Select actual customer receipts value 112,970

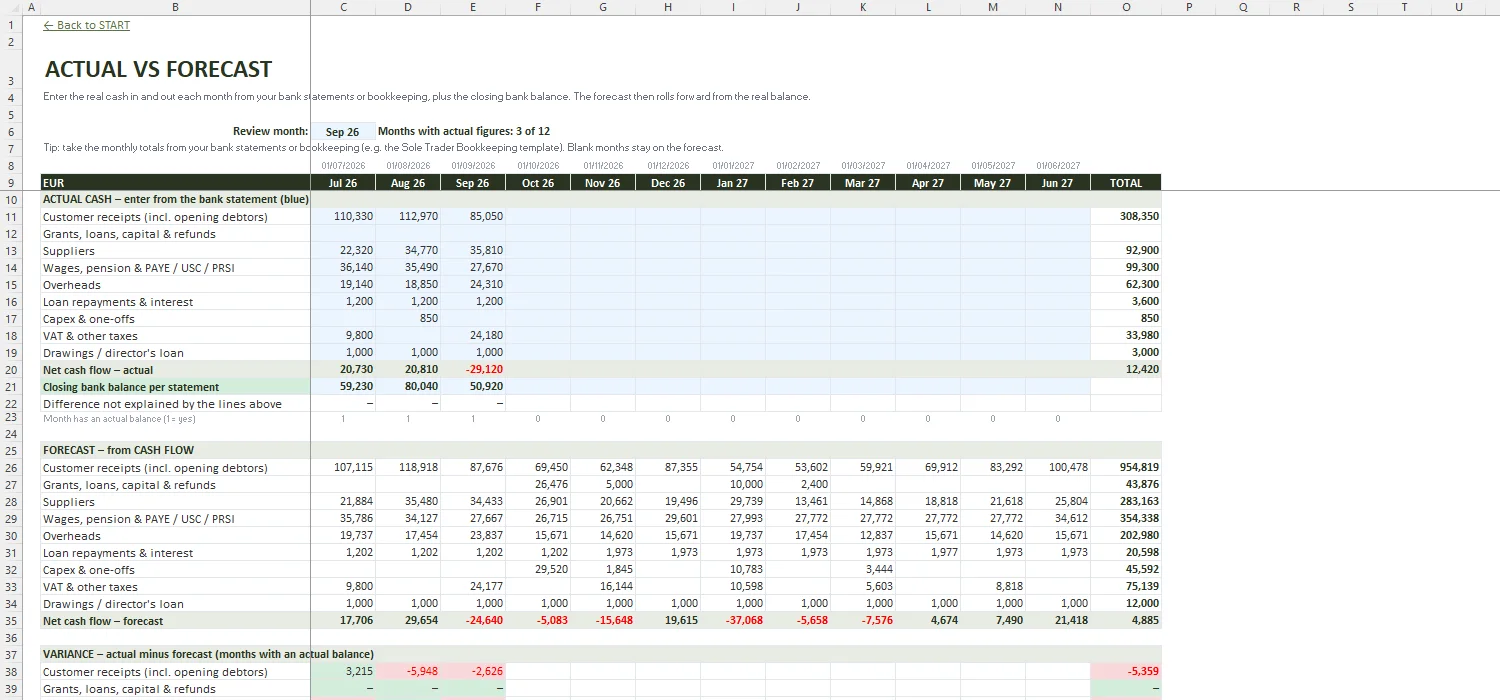pos(408,217)
